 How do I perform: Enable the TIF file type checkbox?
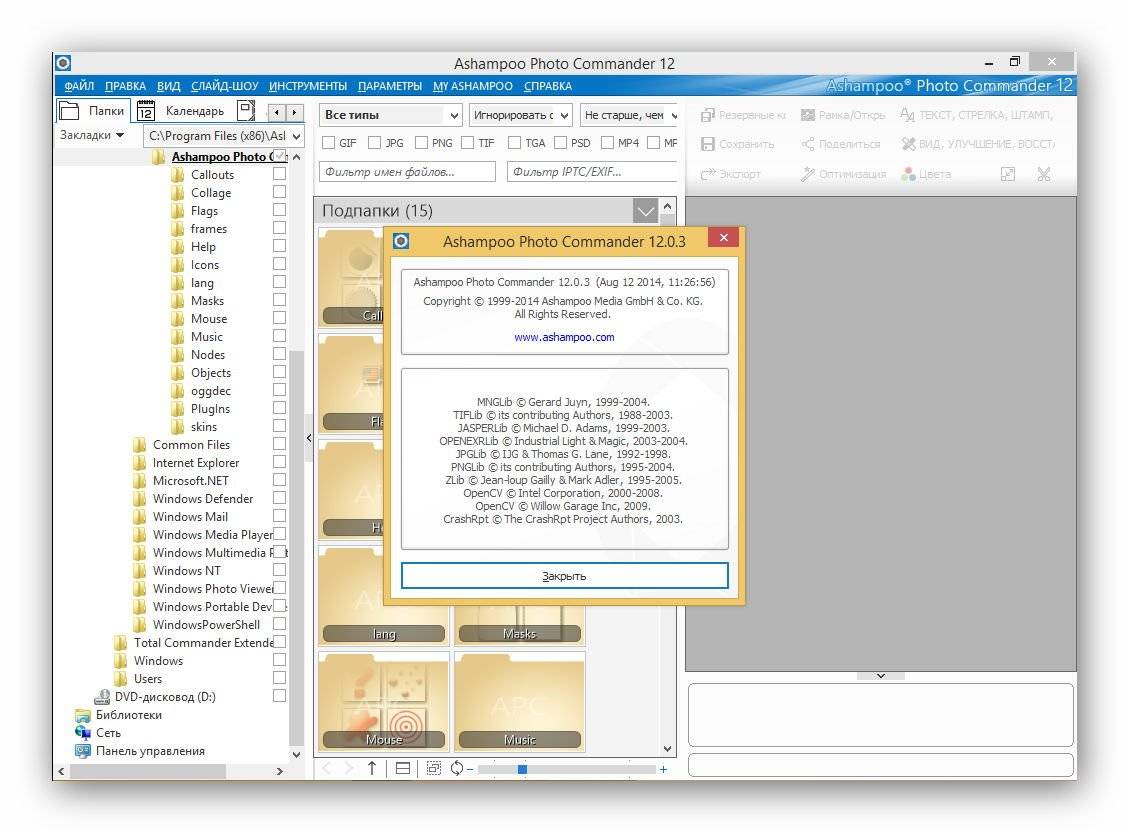tap(467, 143)
